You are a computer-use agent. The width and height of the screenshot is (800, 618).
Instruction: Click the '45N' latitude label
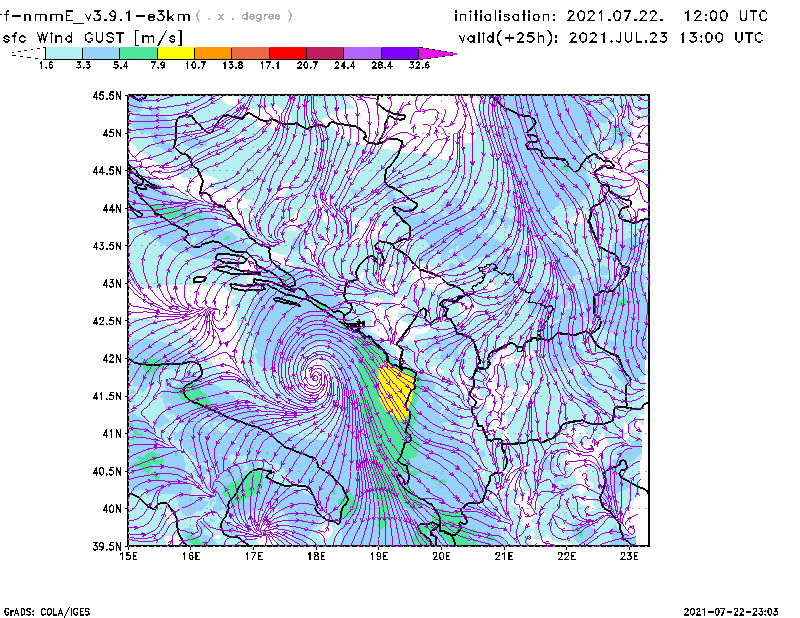112,133
